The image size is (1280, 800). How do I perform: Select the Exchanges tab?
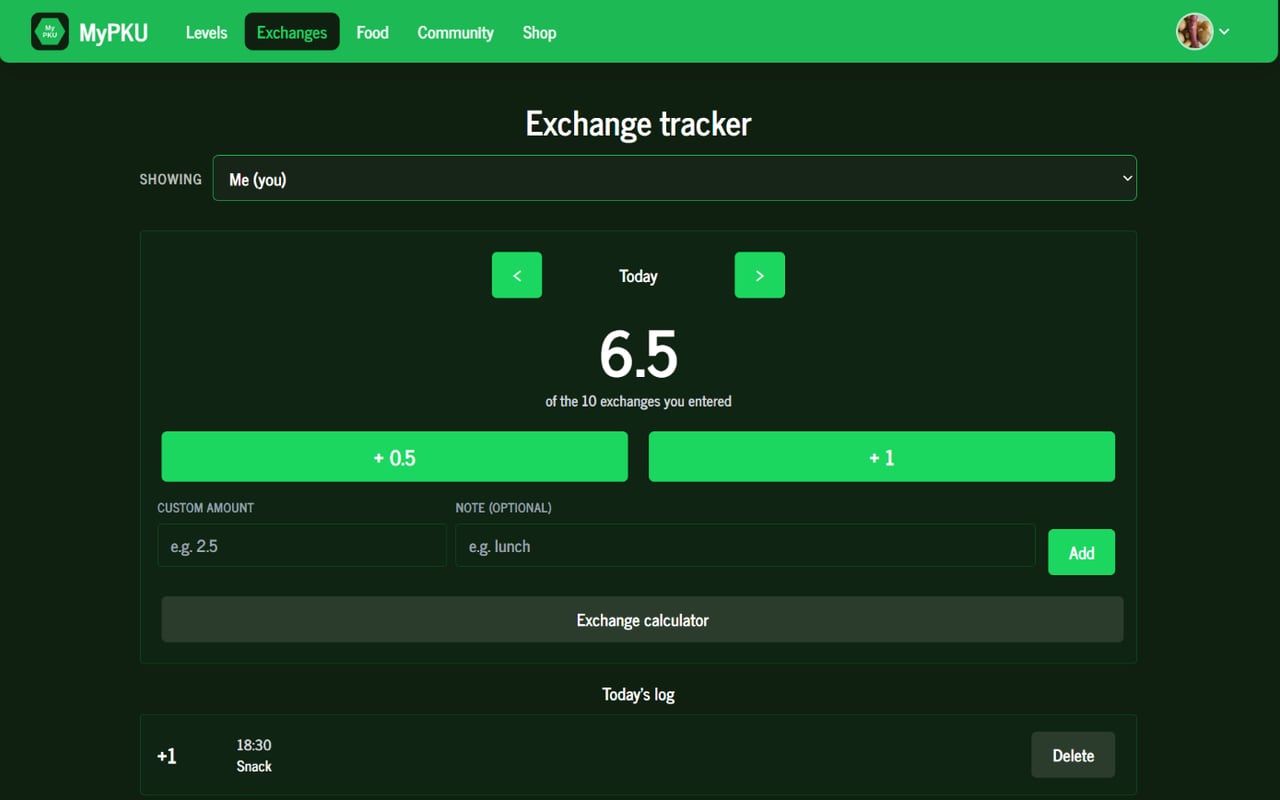pos(292,32)
